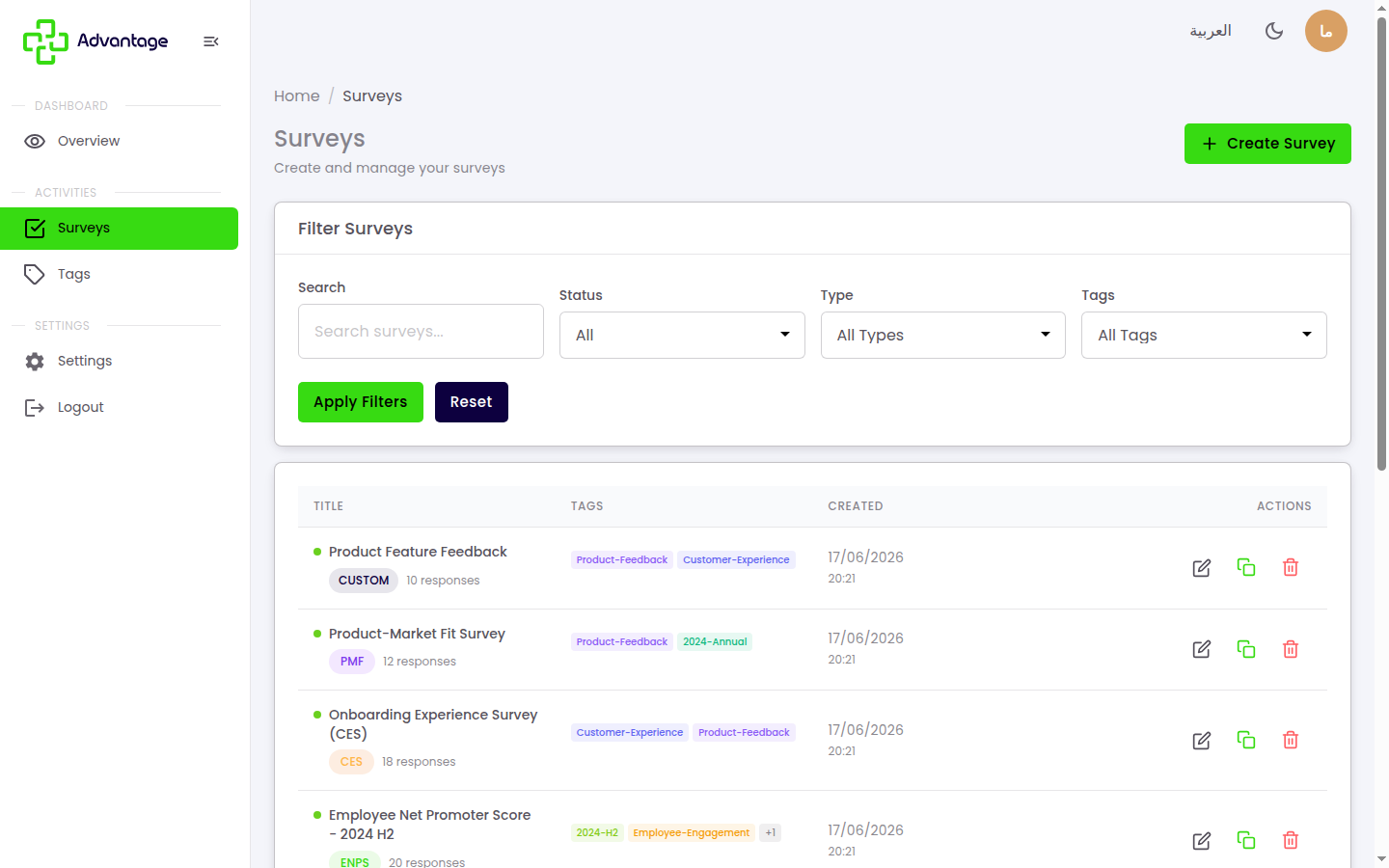Click the 18 responses count
Viewport: 1389px width, 868px height.
point(419,762)
